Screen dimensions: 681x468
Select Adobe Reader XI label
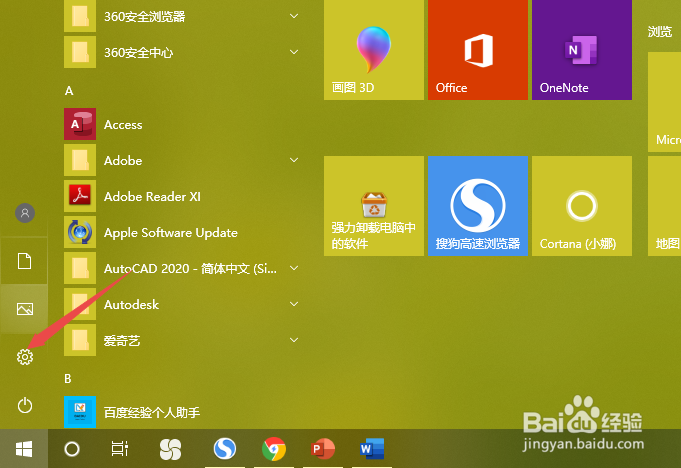pos(152,197)
